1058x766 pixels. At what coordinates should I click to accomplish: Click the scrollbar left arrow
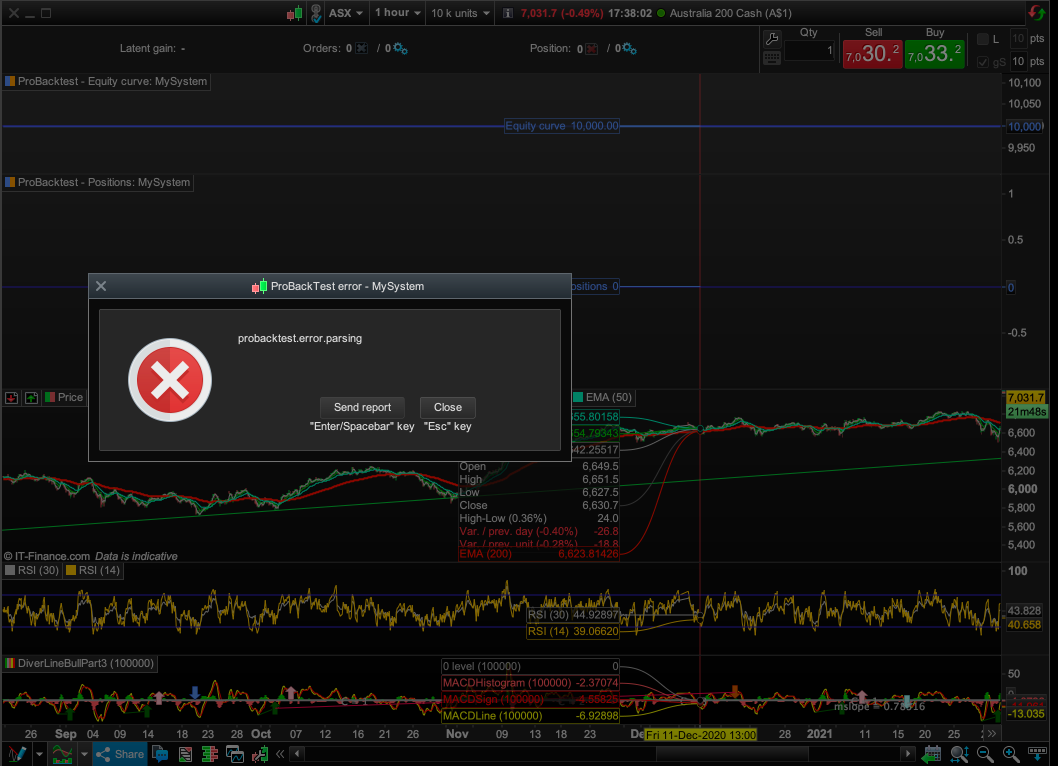297,754
